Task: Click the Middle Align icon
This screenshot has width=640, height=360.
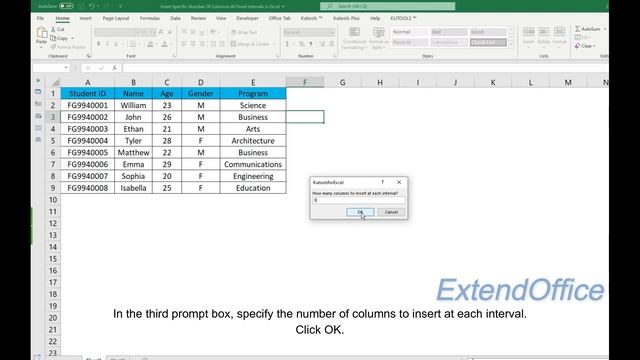Action: [x=193, y=32]
